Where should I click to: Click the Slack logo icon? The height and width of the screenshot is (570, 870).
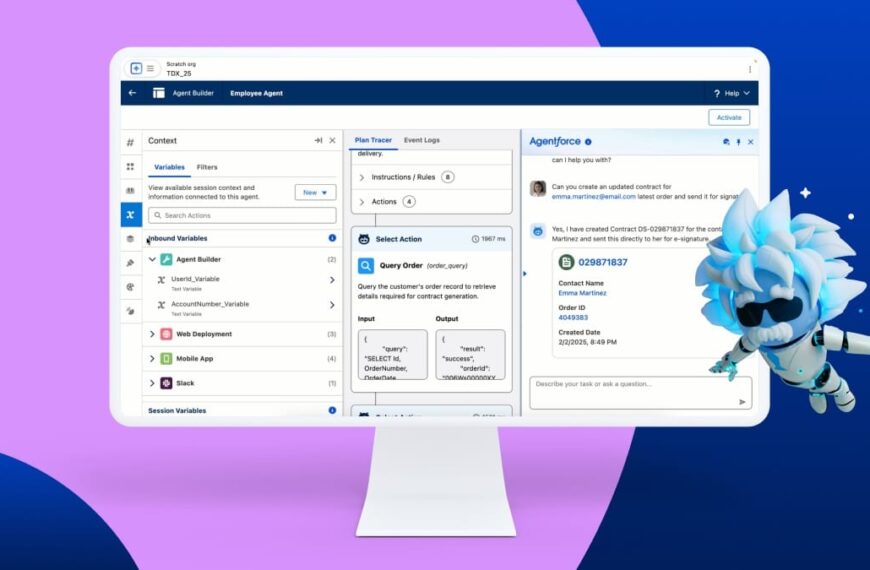(166, 383)
